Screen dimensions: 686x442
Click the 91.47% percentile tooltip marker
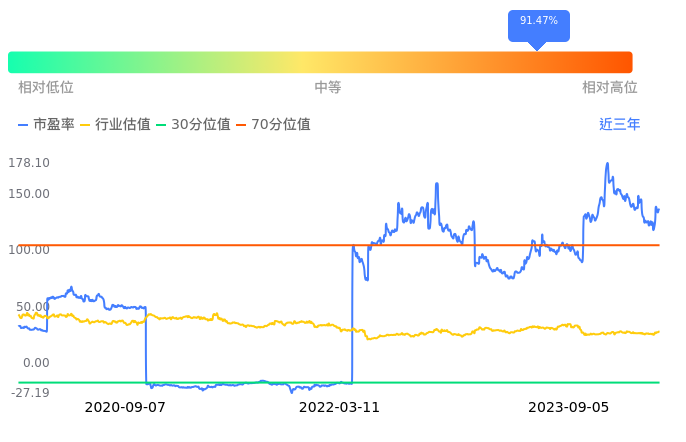coord(538,22)
